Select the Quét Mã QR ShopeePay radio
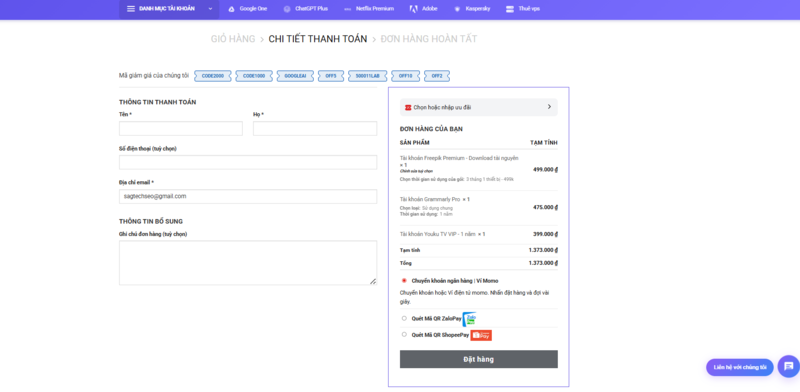 pos(404,334)
